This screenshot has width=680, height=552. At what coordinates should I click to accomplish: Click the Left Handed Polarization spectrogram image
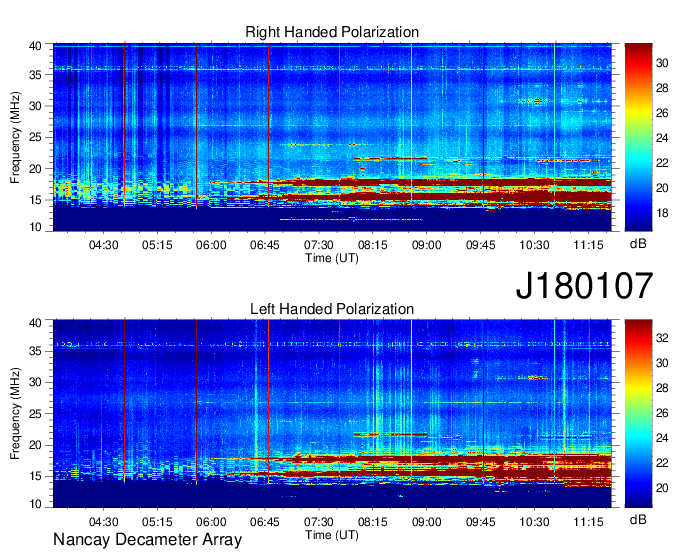(332, 413)
